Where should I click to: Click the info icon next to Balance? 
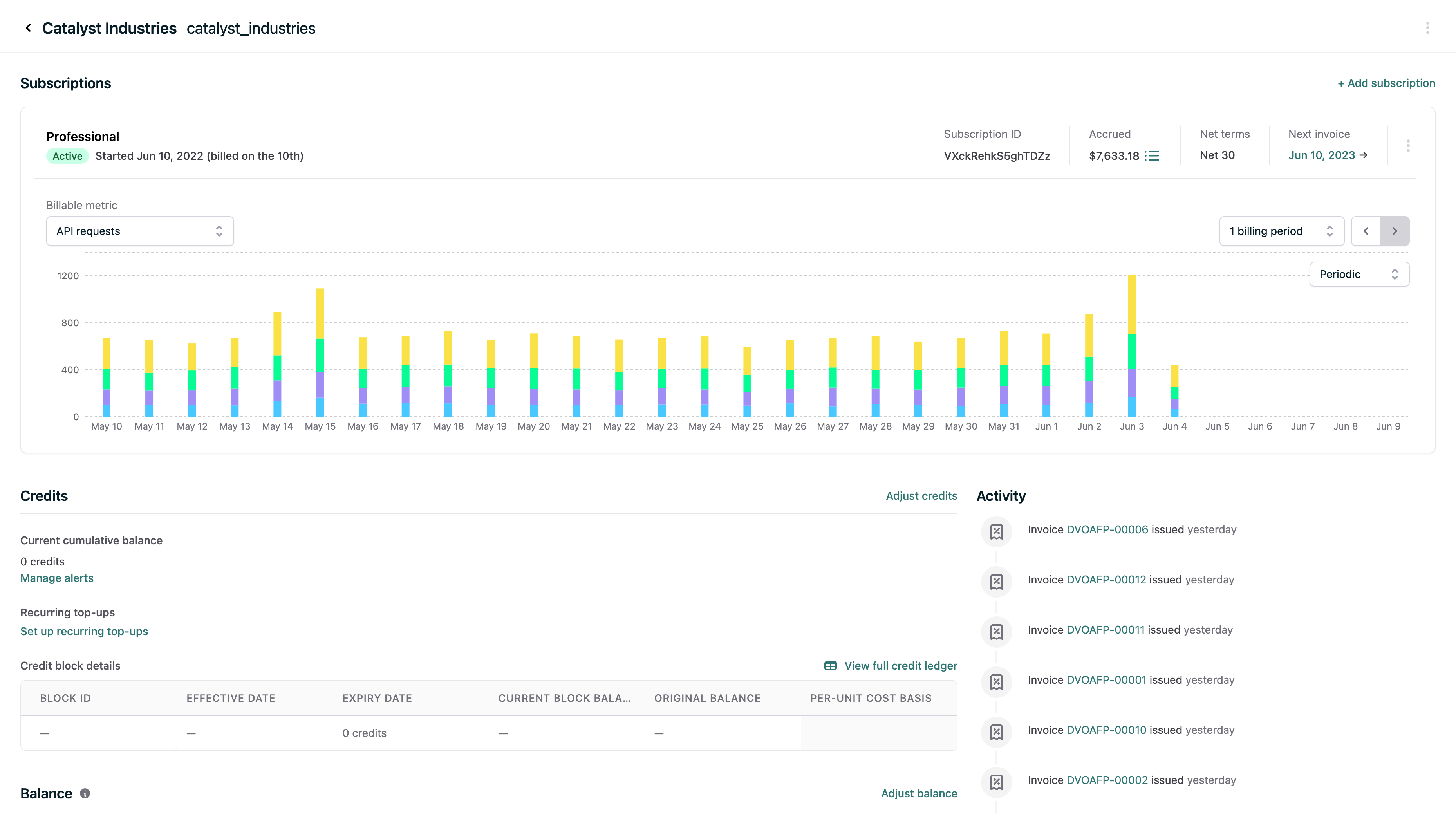pos(85,793)
